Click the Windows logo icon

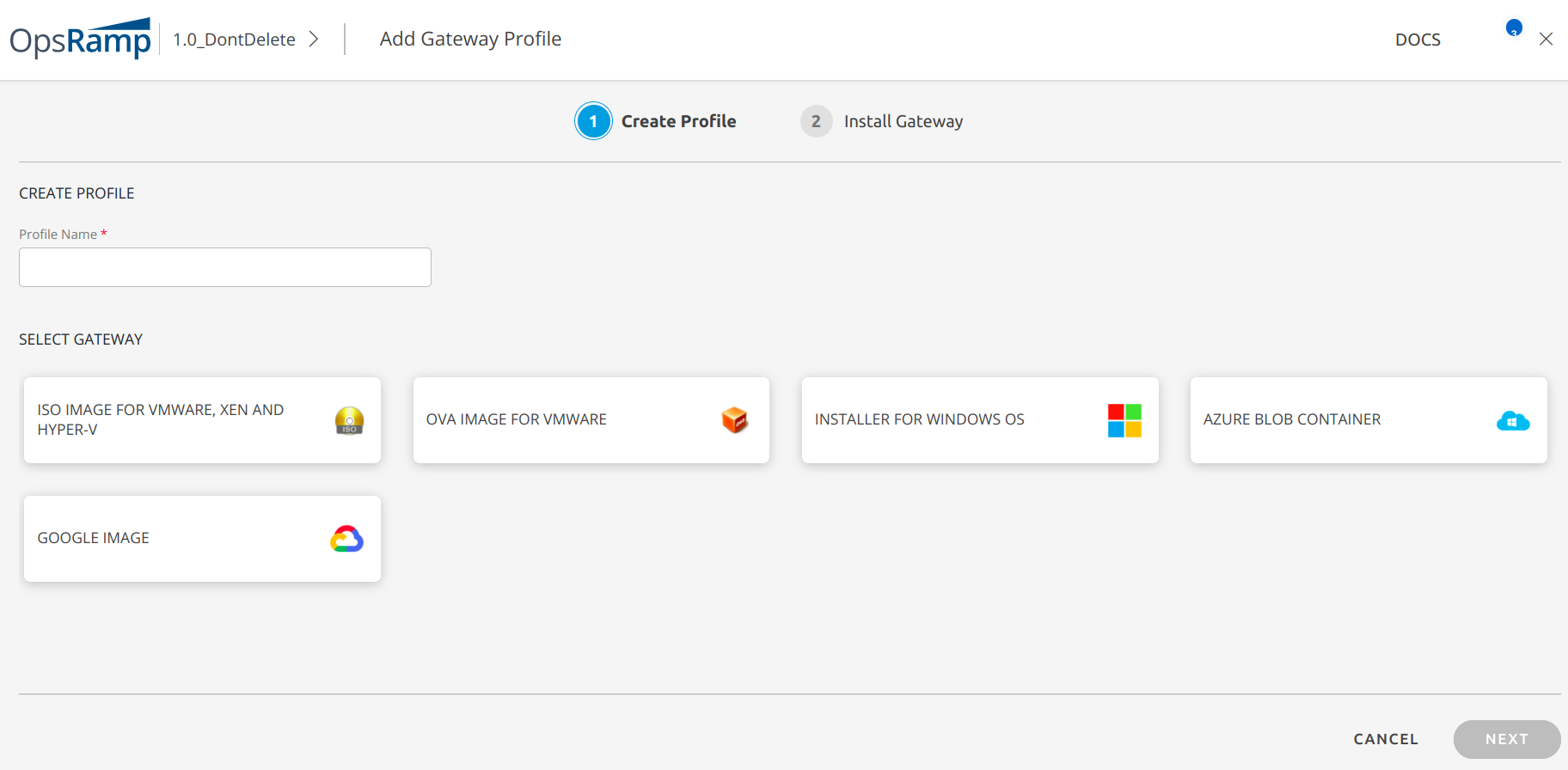coord(1124,420)
